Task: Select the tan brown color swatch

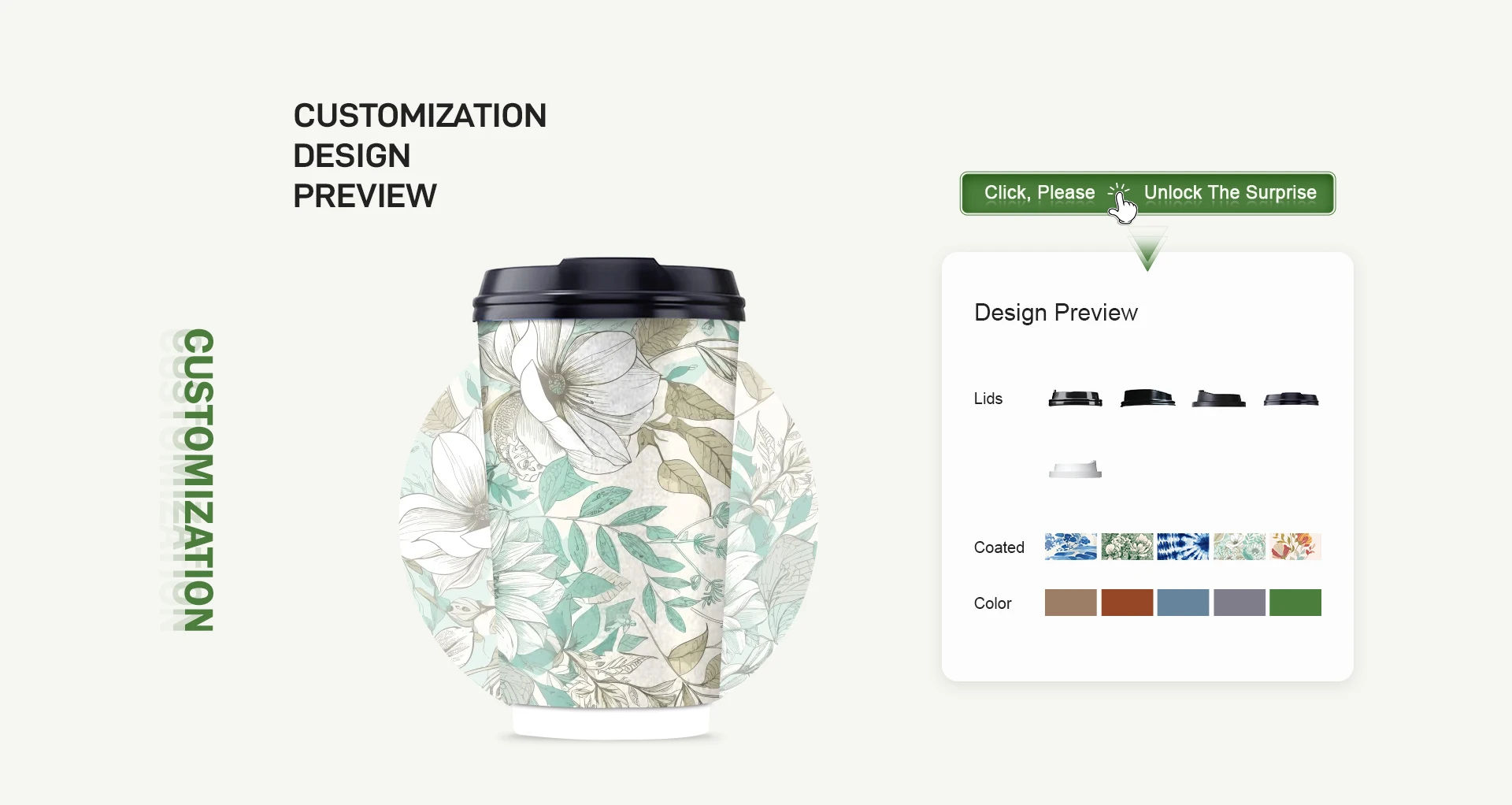Action: (x=1071, y=603)
